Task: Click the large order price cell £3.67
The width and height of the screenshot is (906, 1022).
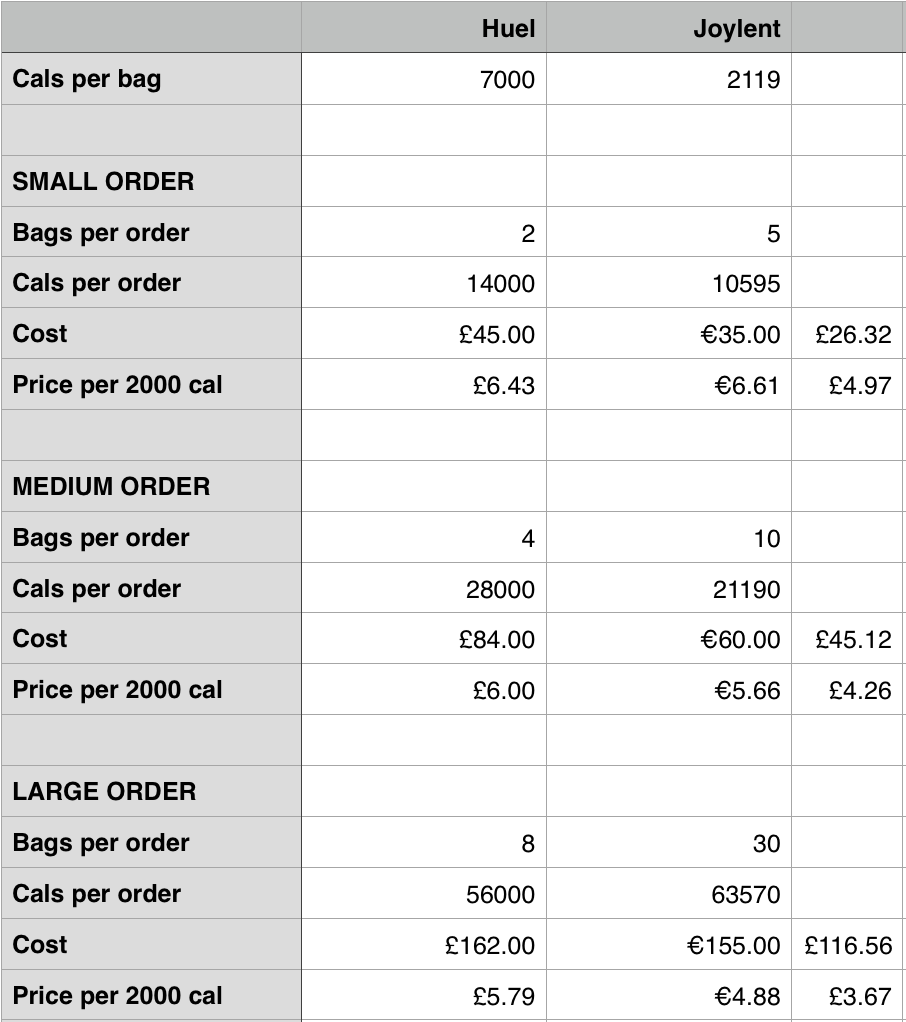Action: click(x=847, y=995)
